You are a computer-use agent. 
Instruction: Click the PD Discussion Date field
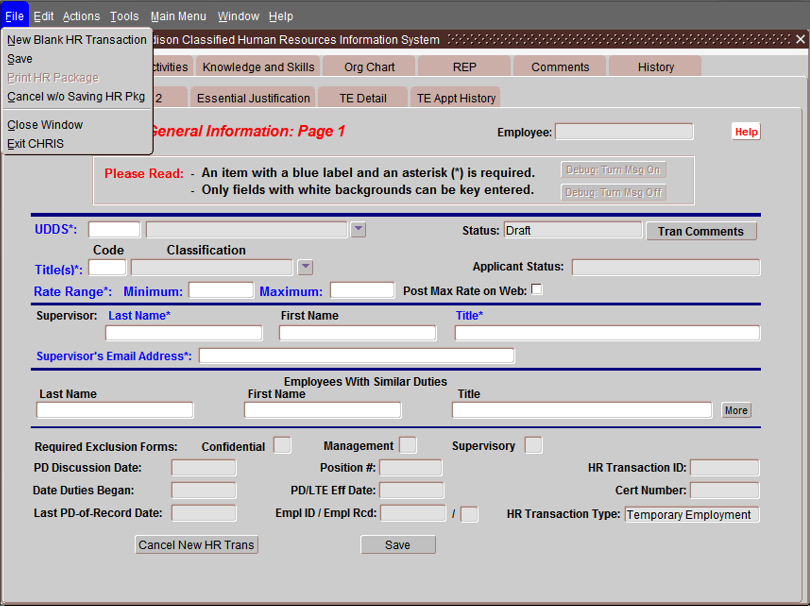coord(204,468)
